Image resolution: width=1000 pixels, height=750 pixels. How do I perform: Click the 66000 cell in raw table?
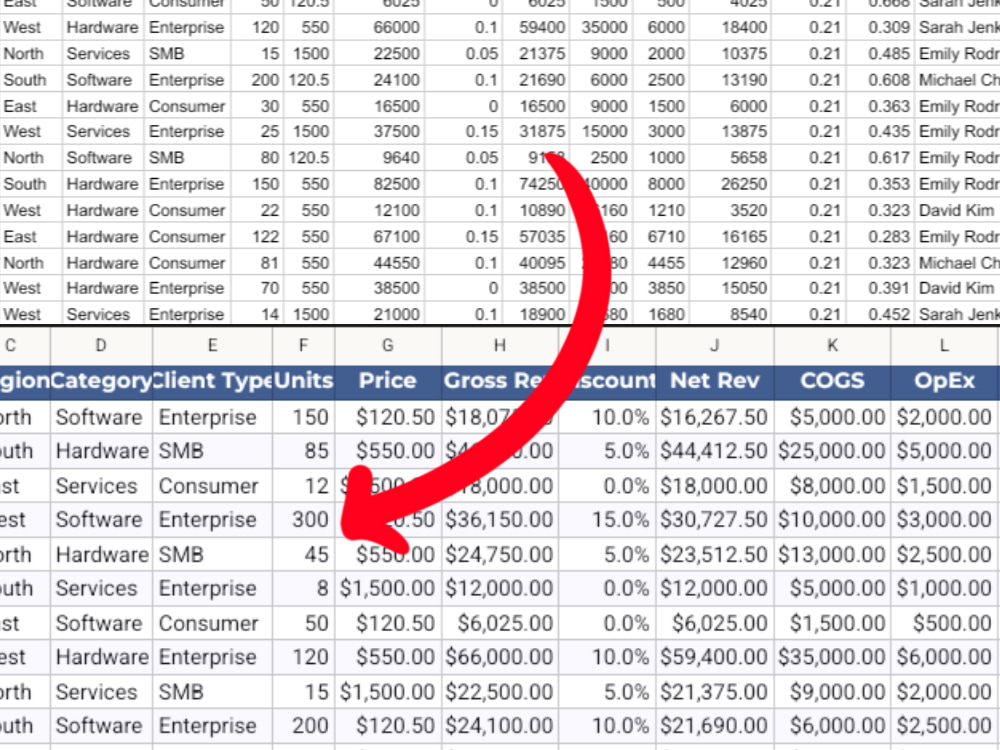point(379,28)
